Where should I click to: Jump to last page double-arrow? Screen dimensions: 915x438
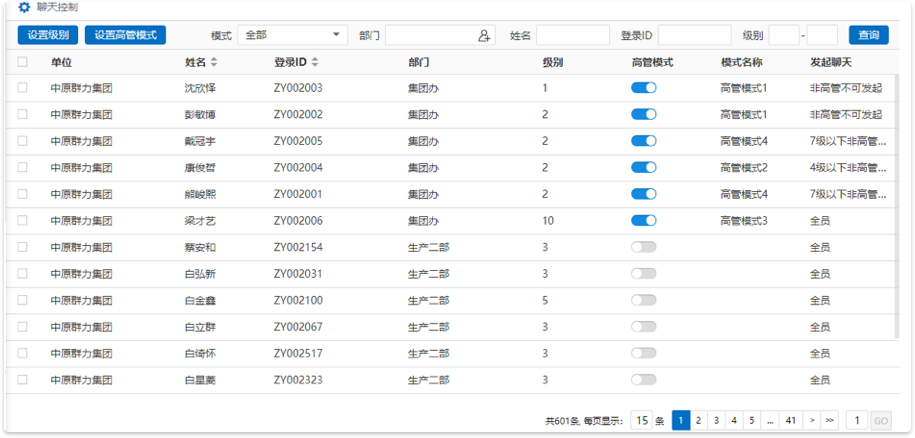[x=829, y=421]
